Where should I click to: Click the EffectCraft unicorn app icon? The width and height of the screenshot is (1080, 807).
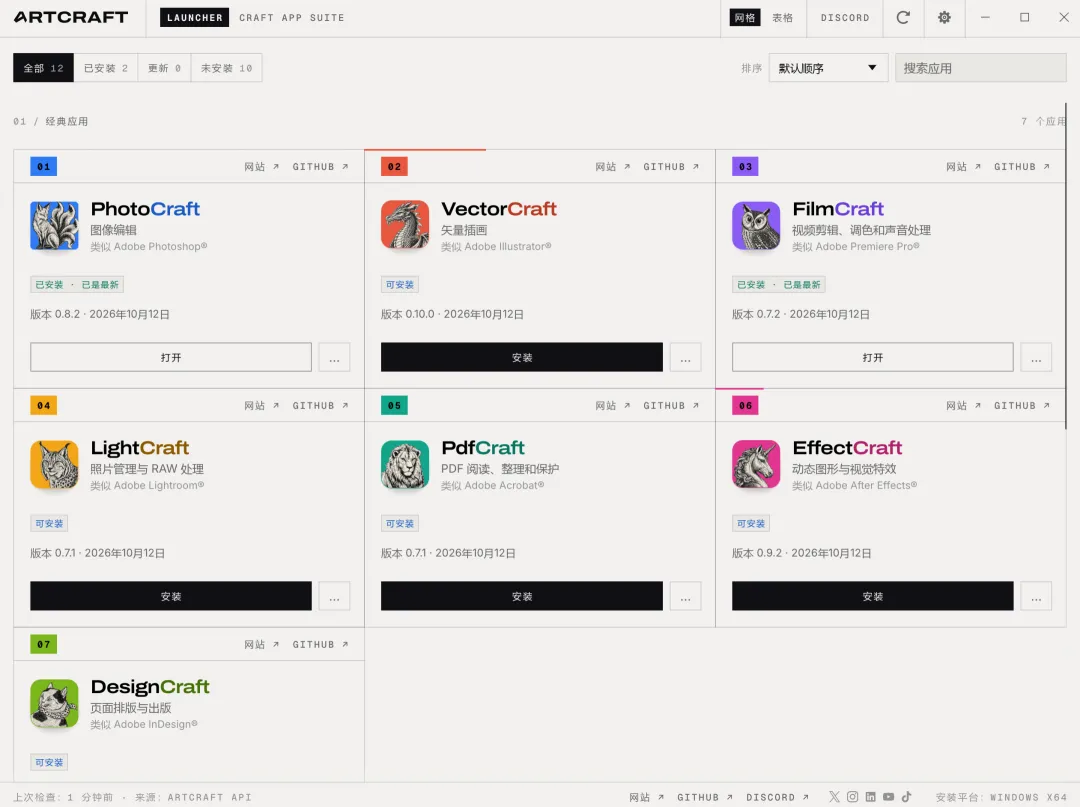[x=756, y=464]
